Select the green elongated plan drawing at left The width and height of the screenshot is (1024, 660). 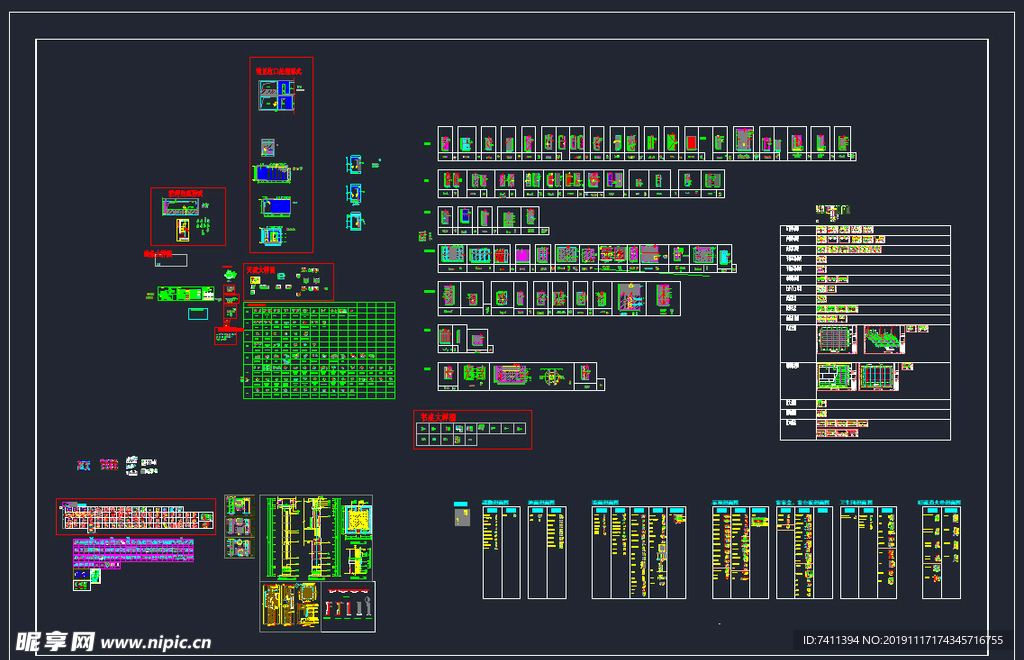click(184, 293)
